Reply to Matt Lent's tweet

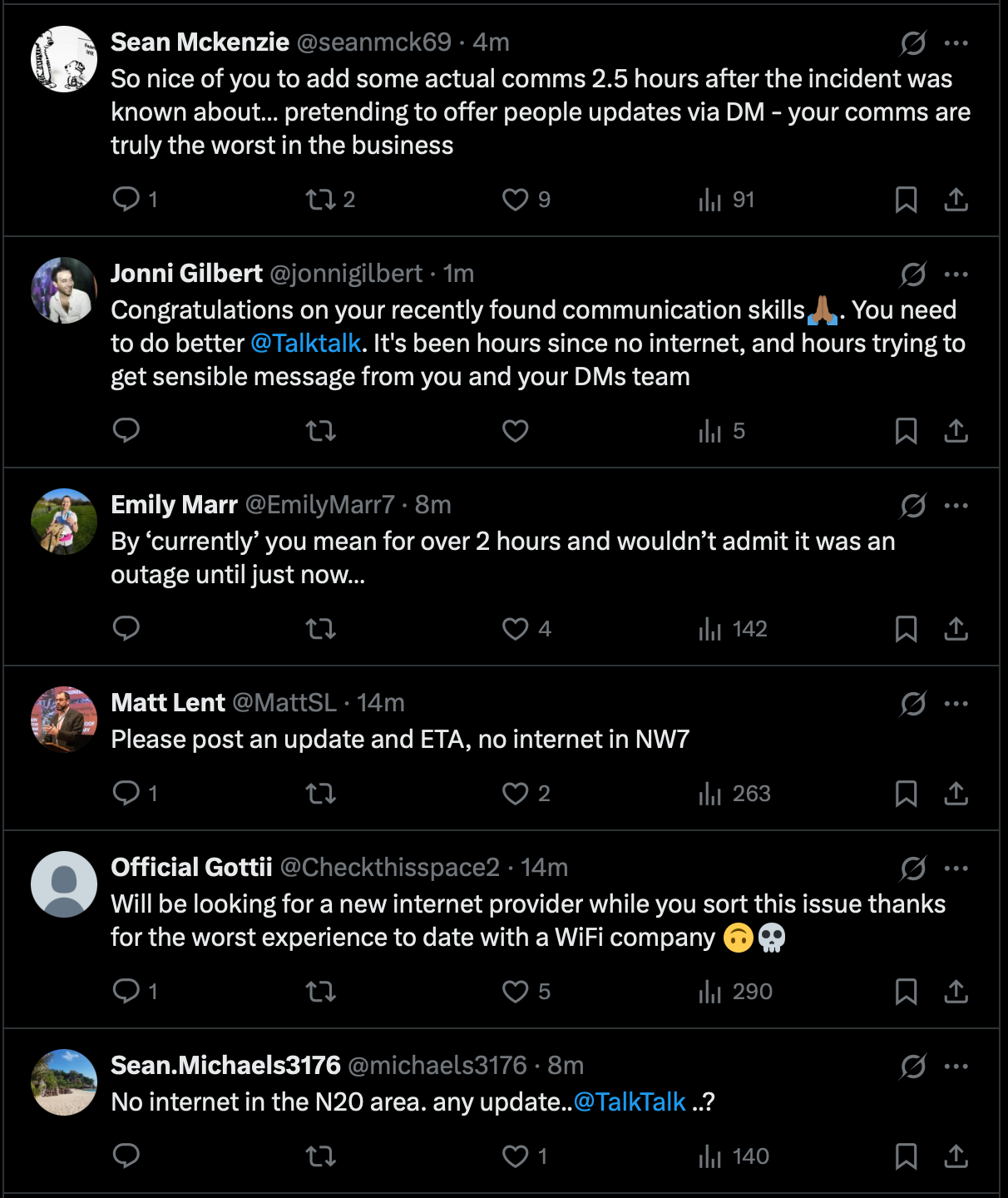click(126, 793)
